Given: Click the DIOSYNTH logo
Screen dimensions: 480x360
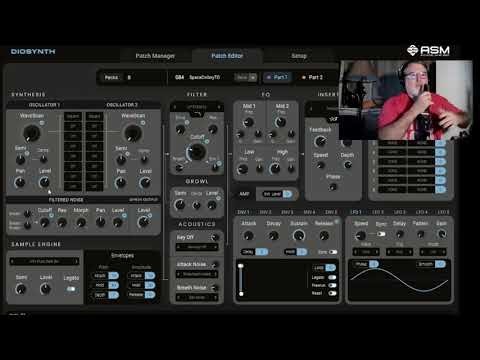Looking at the screenshot, I should [x=33, y=52].
